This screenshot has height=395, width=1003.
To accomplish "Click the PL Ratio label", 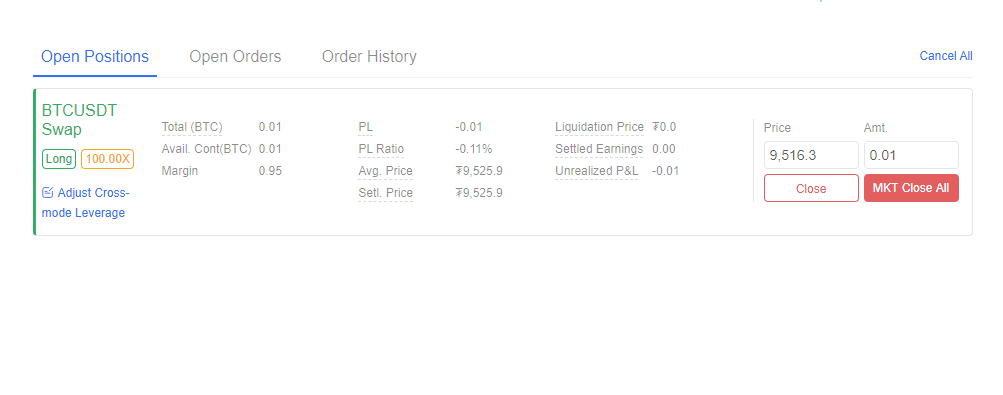I will pyautogui.click(x=381, y=149).
